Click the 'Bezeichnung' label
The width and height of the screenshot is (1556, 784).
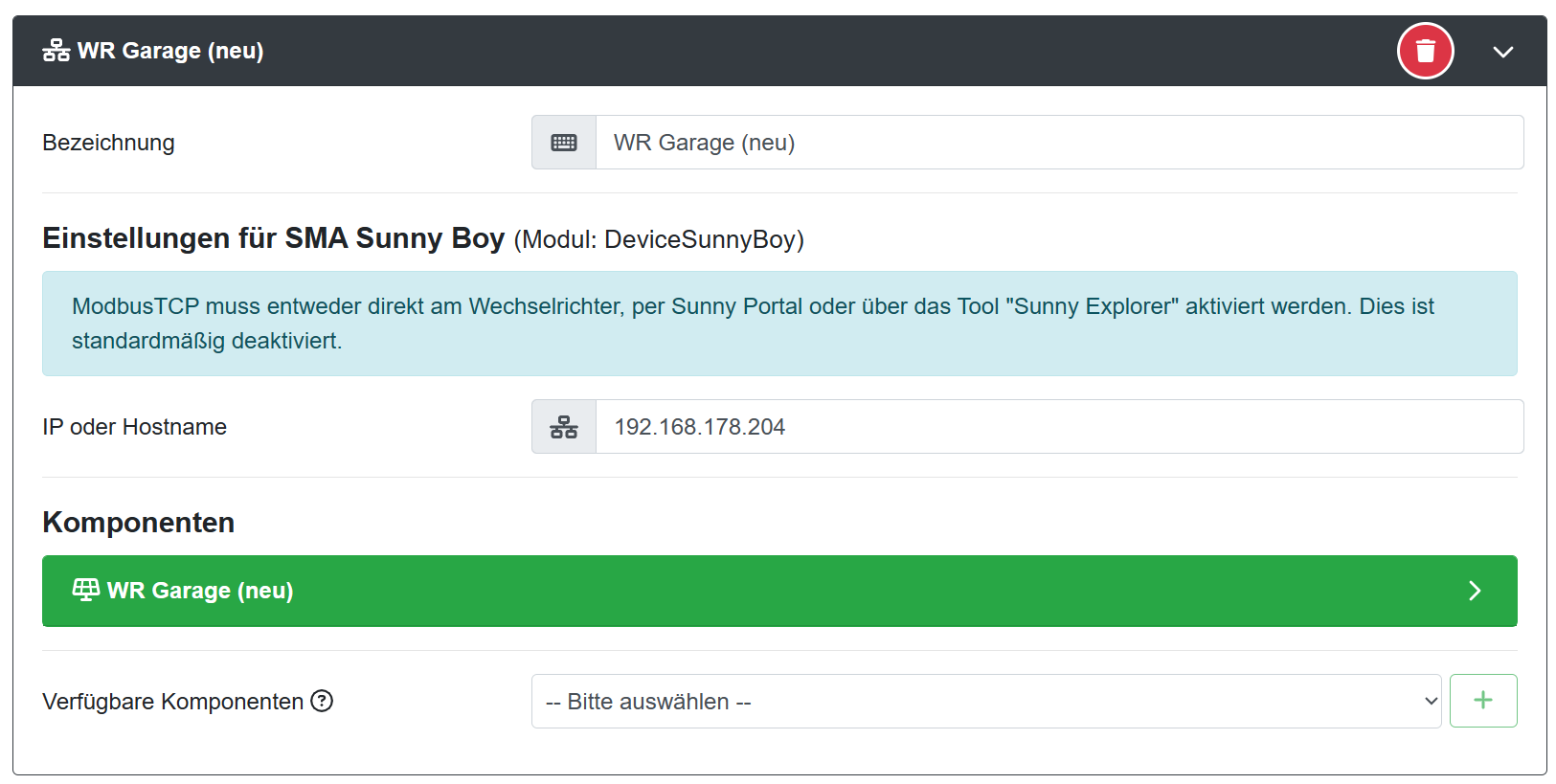point(108,143)
